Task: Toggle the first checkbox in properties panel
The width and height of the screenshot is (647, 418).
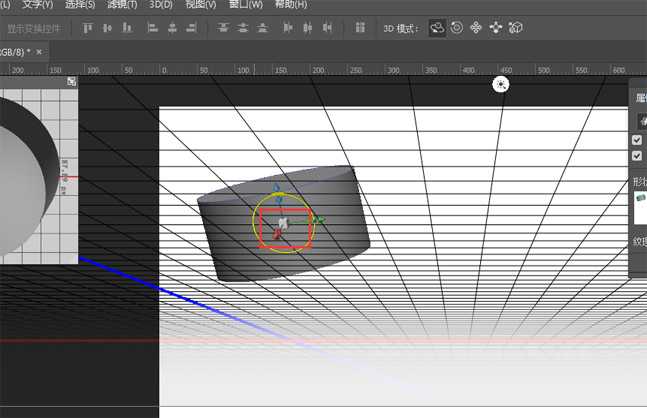Action: tap(637, 140)
